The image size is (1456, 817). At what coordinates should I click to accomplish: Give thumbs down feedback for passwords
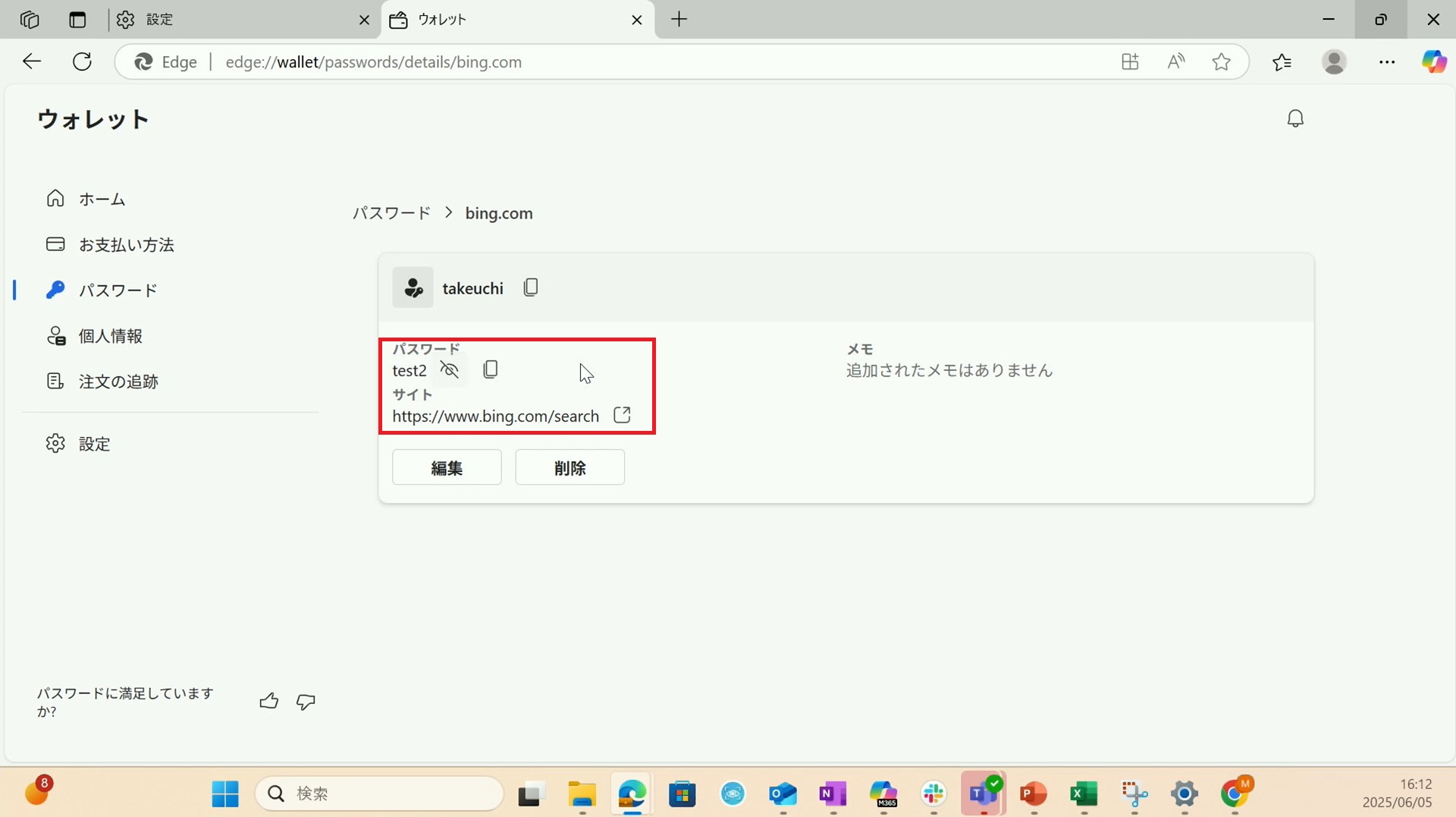306,702
